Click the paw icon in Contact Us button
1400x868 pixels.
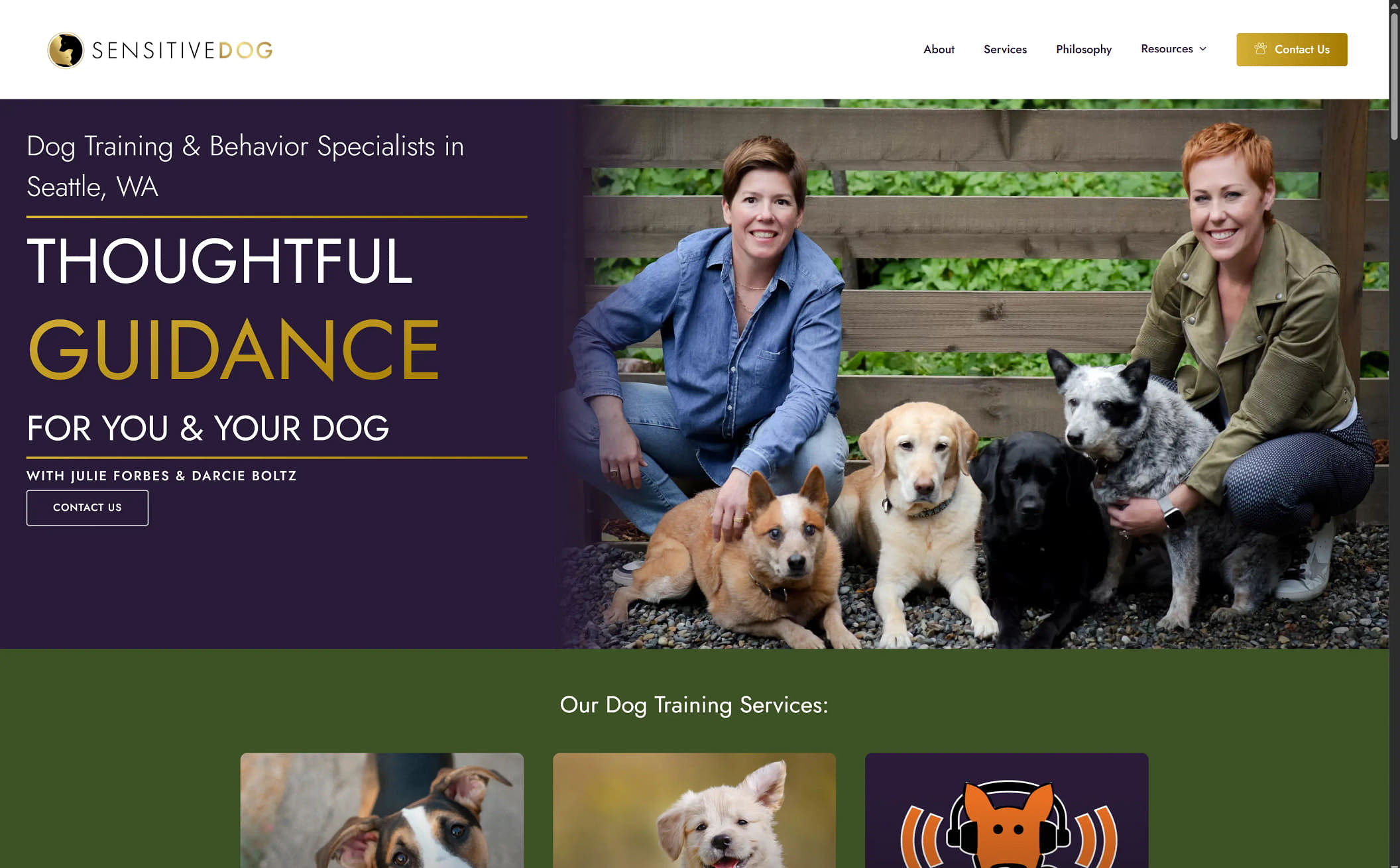point(1260,49)
